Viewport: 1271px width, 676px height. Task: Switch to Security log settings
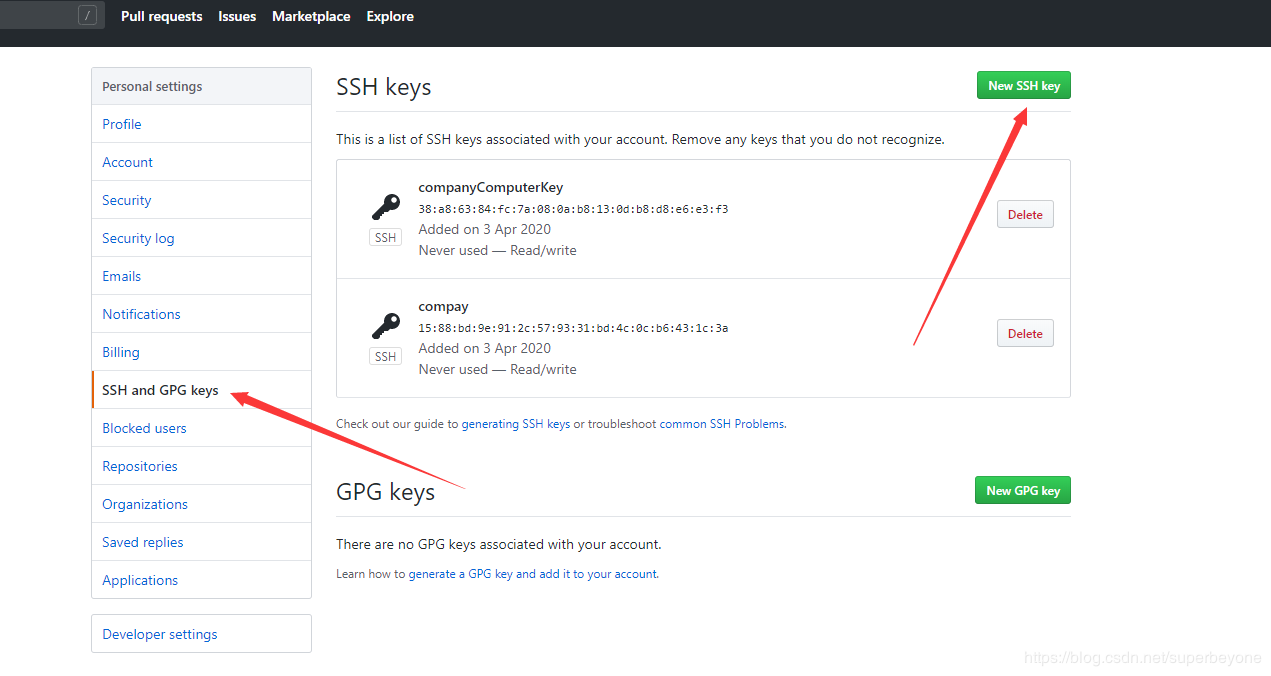point(138,238)
